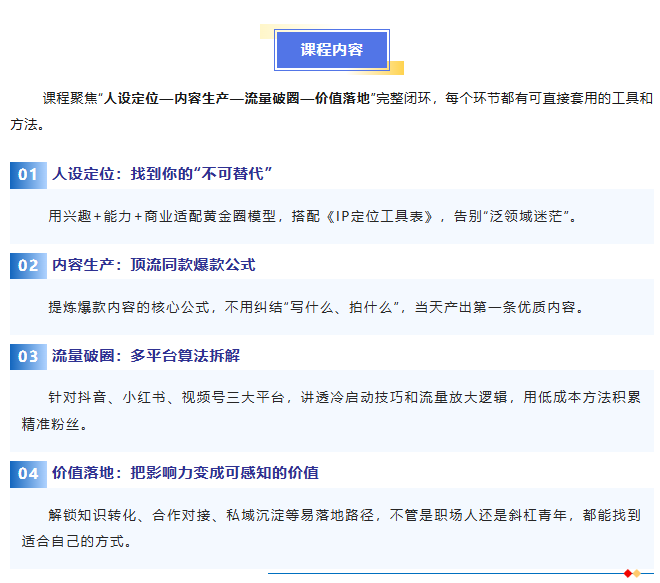
Task: Select the 02 number badge
Action: point(26,265)
